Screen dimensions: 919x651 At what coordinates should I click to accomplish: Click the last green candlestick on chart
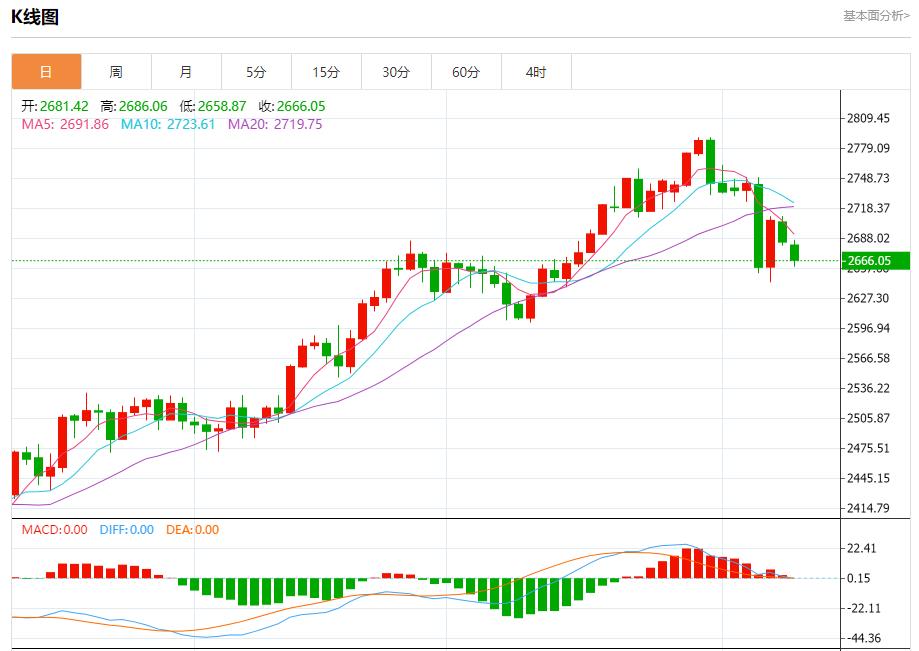pyautogui.click(x=795, y=253)
